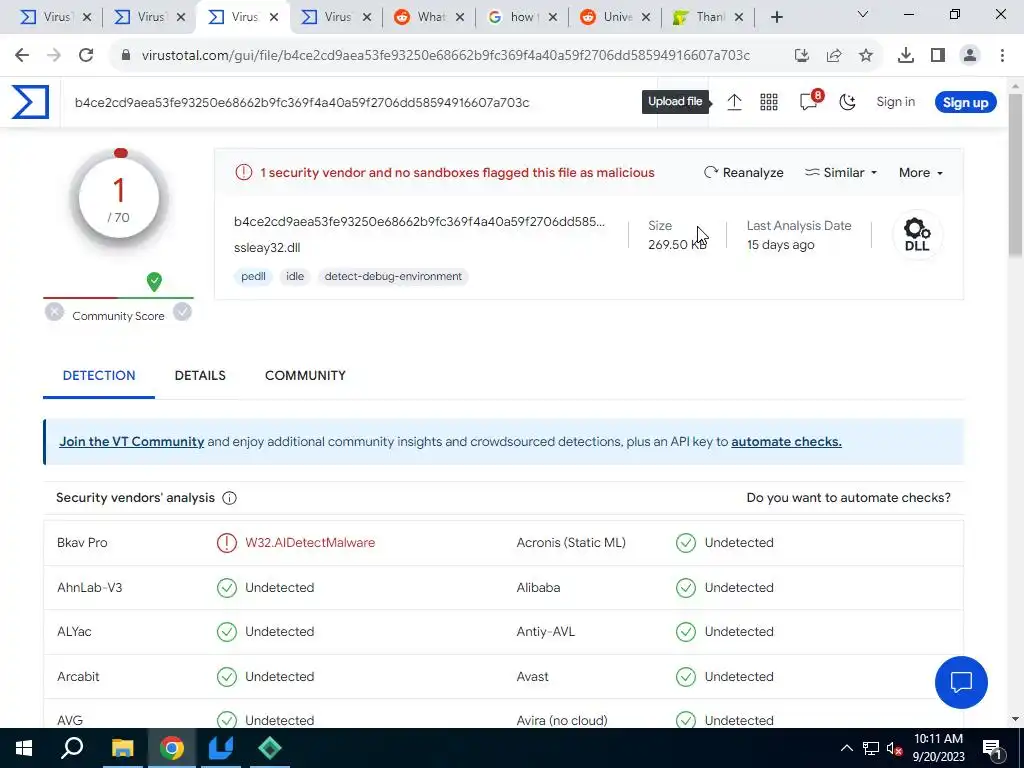
Task: Click the 269.50 KB size value
Action: pos(677,245)
